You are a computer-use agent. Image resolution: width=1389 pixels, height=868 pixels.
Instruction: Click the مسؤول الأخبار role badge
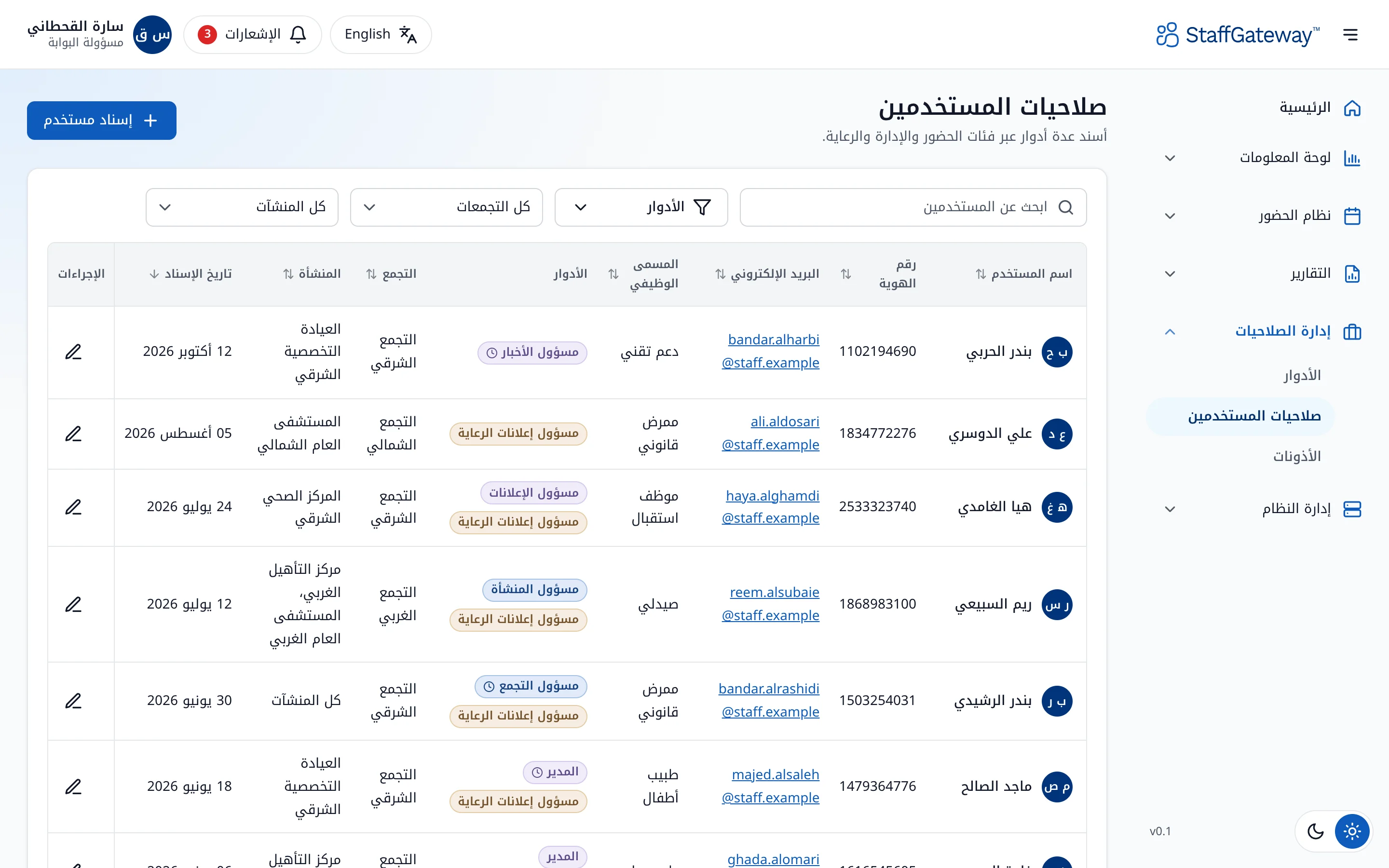tap(532, 353)
